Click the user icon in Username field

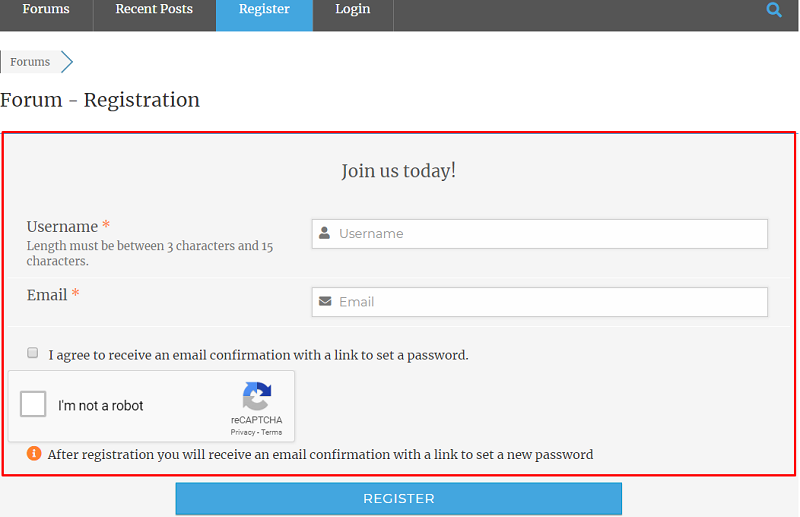[x=324, y=233]
